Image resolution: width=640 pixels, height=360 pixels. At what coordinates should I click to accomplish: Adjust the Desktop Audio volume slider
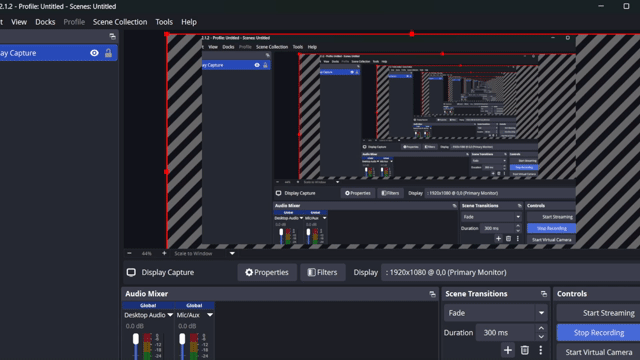[136, 339]
